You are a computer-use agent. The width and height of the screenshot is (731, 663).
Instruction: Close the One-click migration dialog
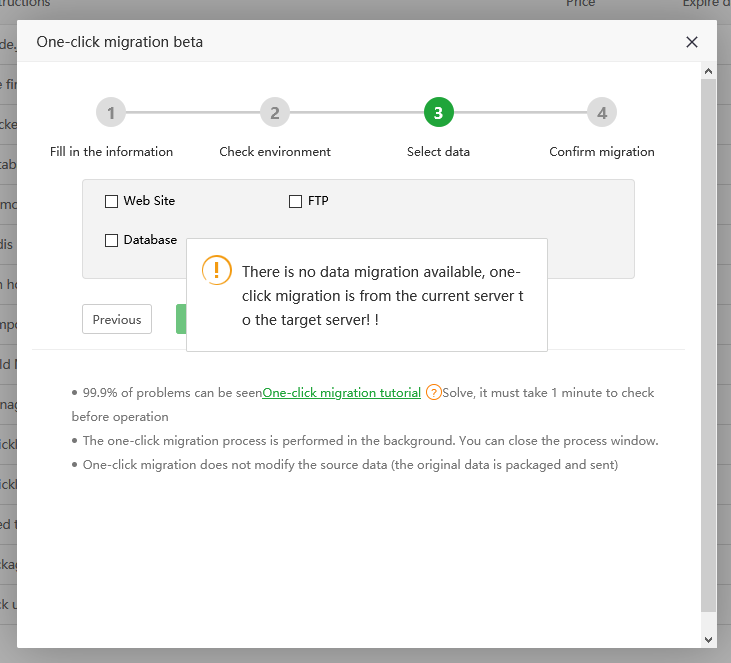point(692,42)
